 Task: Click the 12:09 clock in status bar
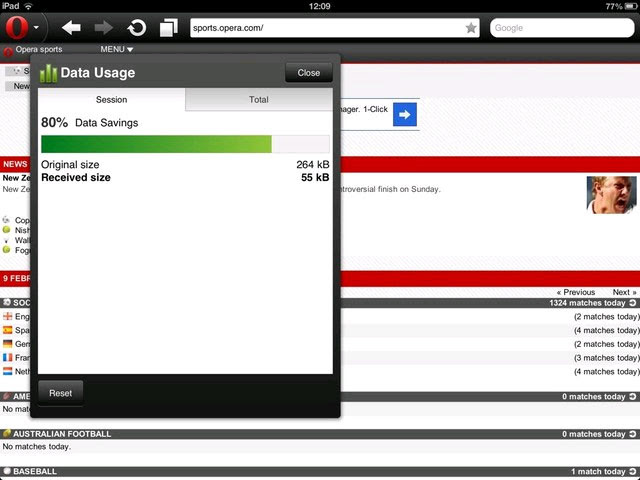320,6
